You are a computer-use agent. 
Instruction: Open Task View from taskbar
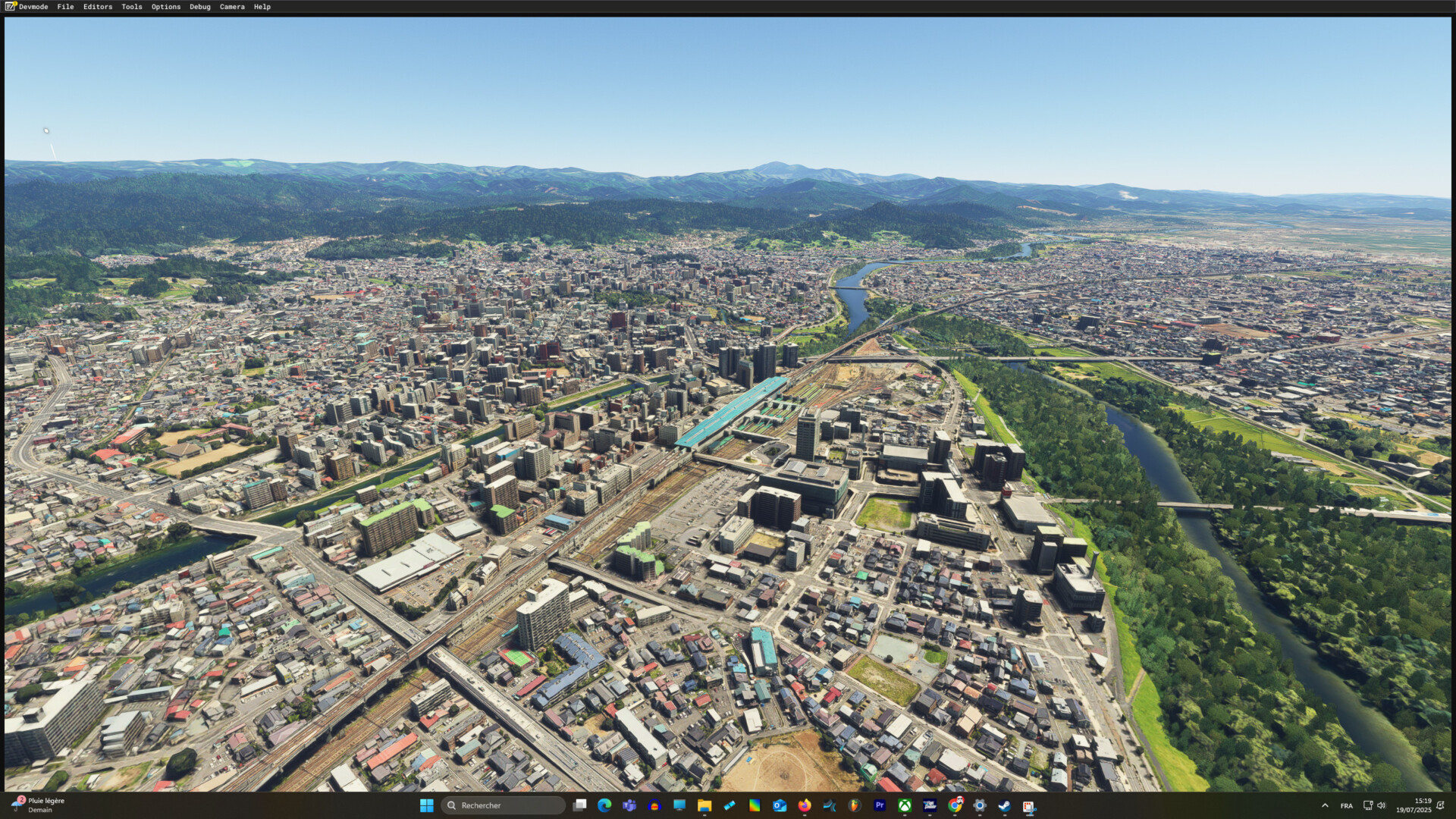(x=579, y=805)
